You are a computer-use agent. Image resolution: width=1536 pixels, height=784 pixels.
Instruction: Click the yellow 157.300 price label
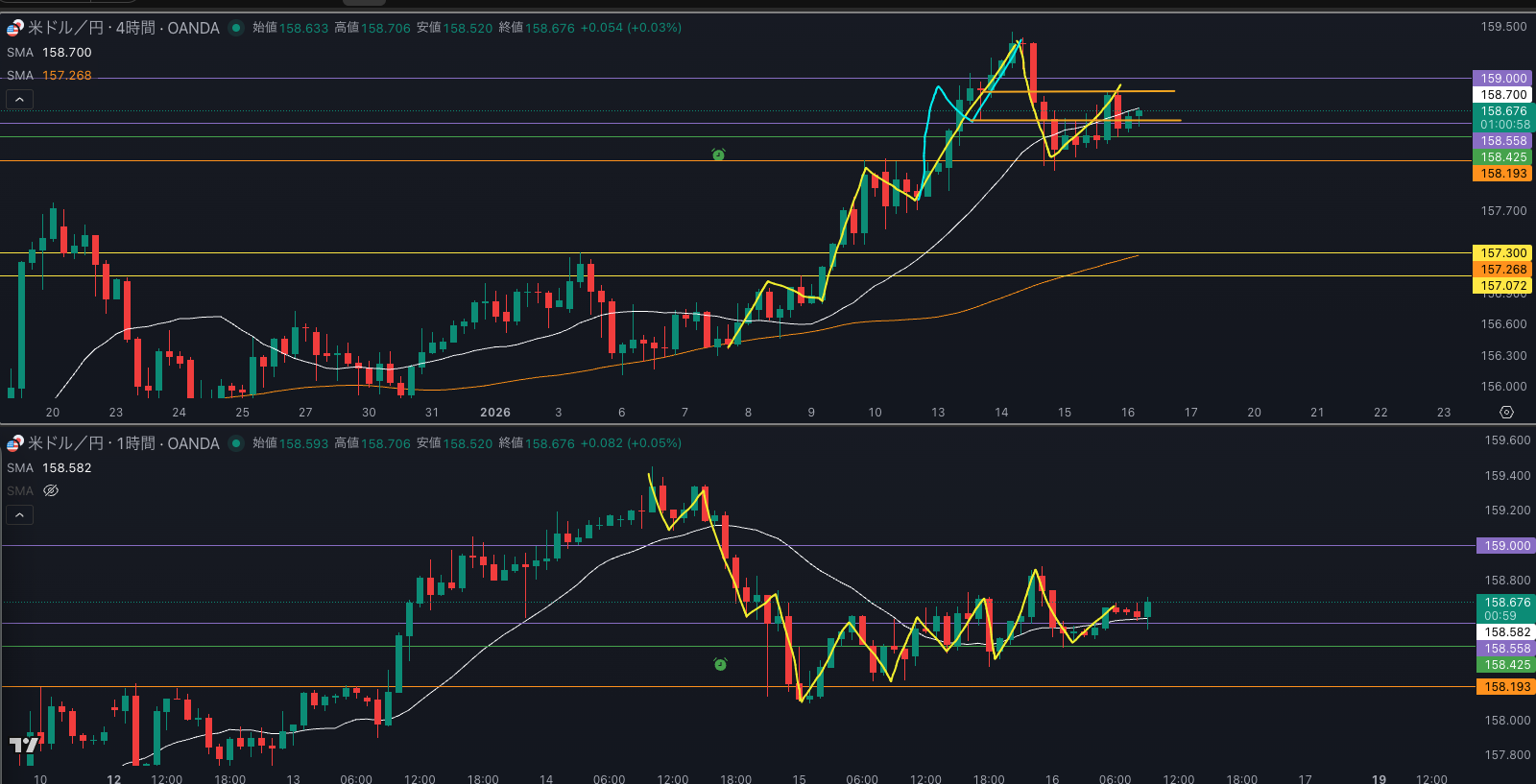click(1502, 253)
